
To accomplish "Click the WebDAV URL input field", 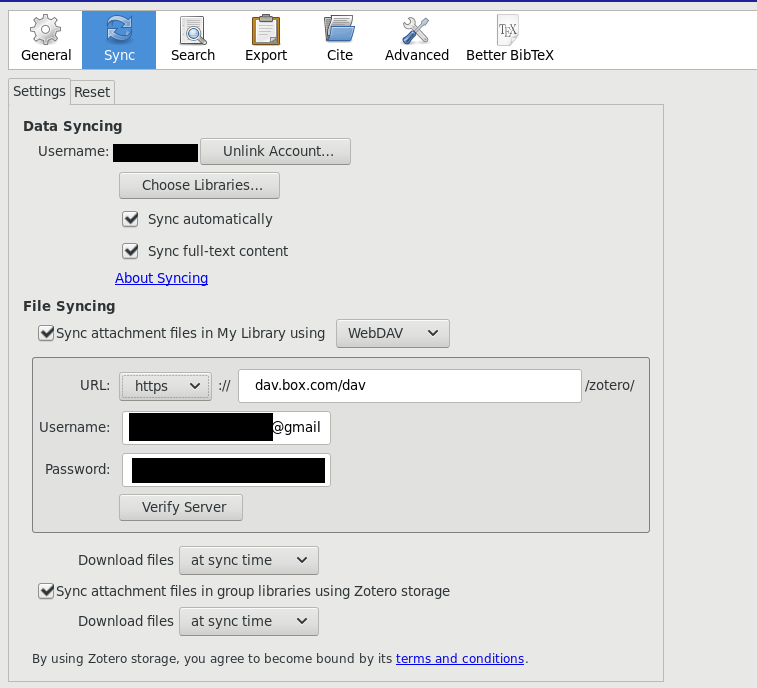I will coord(409,386).
